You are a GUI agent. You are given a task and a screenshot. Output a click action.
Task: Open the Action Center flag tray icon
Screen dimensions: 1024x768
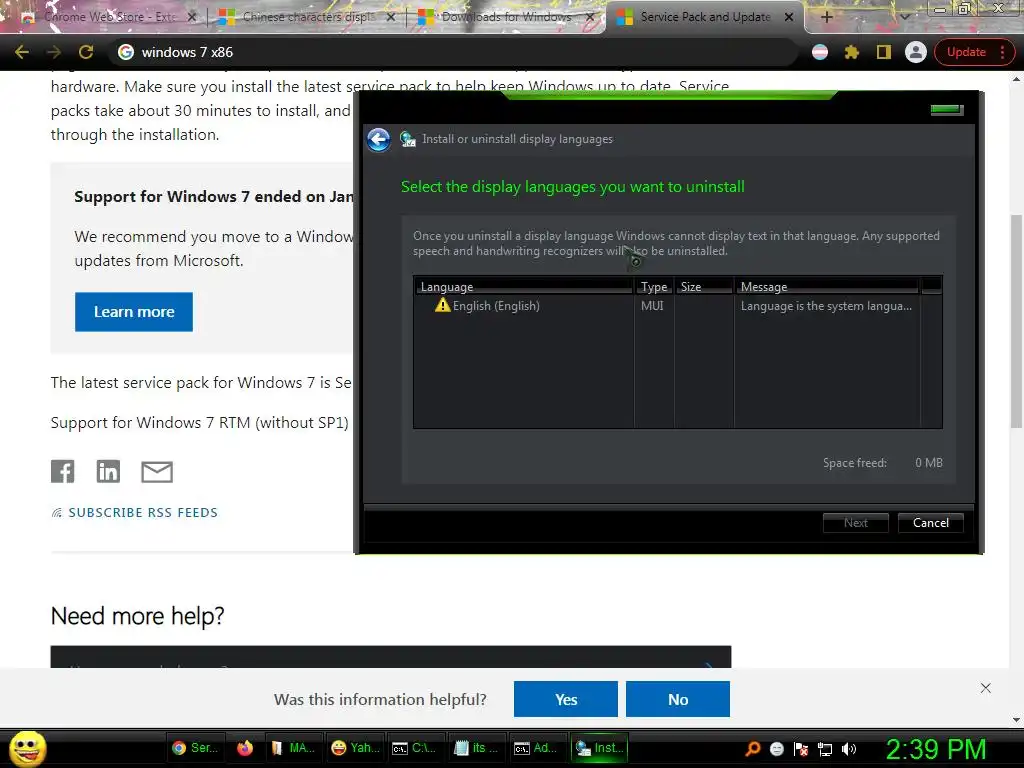click(801, 748)
